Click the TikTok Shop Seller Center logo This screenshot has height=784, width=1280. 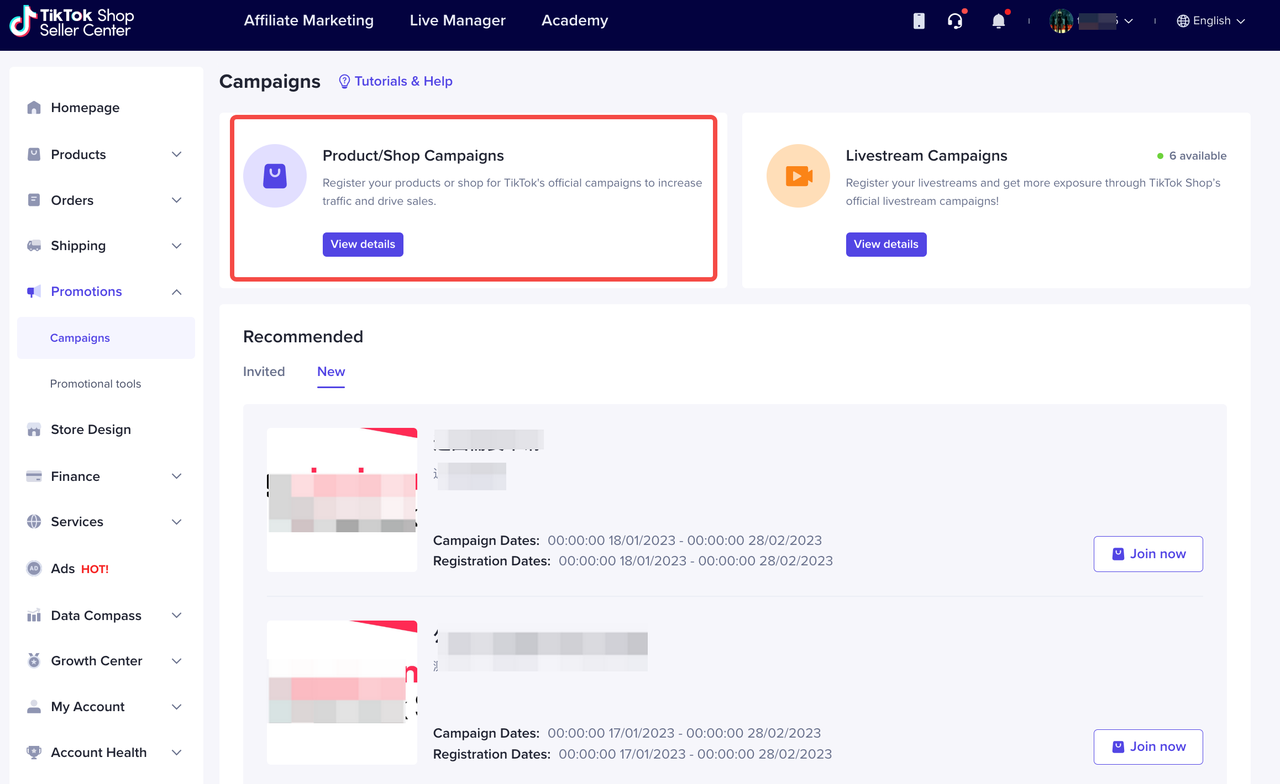point(72,22)
